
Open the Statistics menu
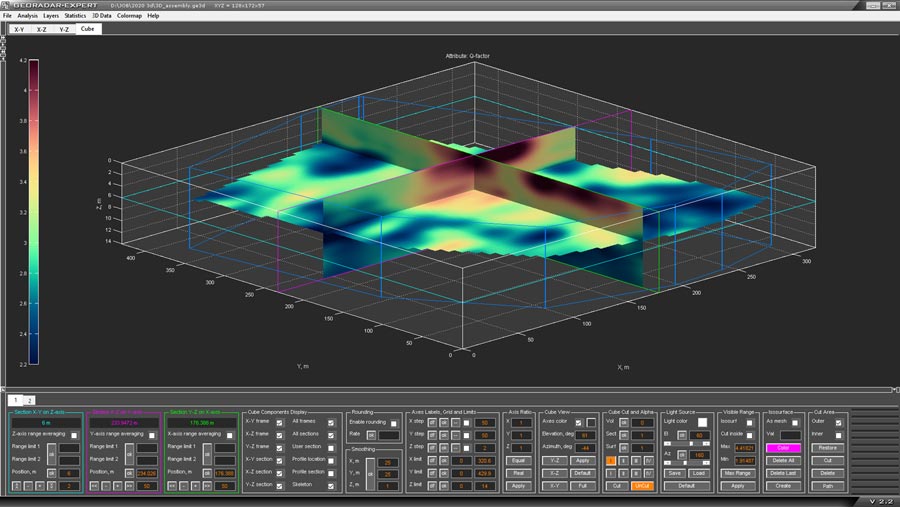click(75, 16)
